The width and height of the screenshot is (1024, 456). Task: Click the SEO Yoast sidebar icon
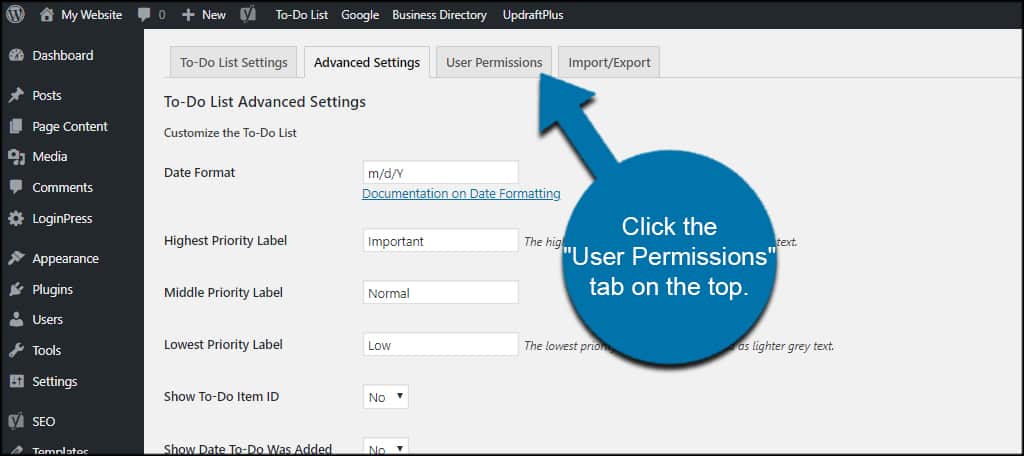tap(16, 421)
